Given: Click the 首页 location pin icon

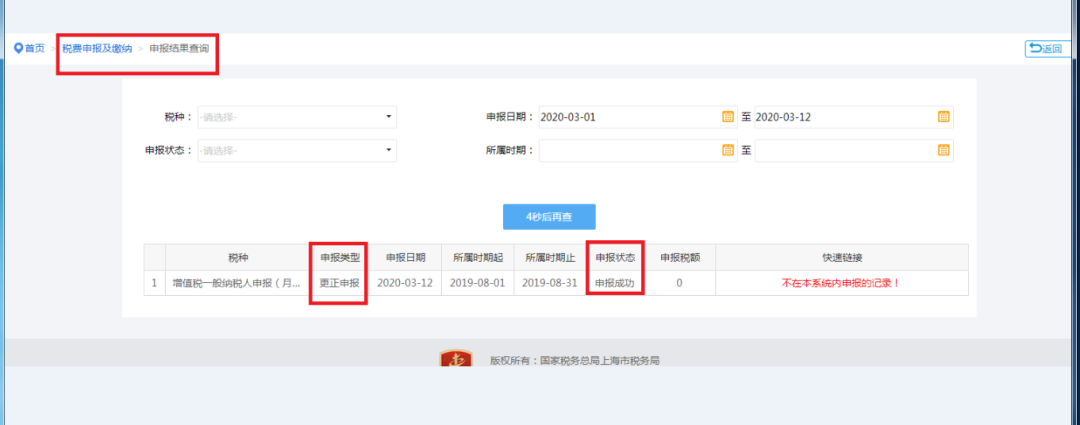Looking at the screenshot, I should [19, 48].
